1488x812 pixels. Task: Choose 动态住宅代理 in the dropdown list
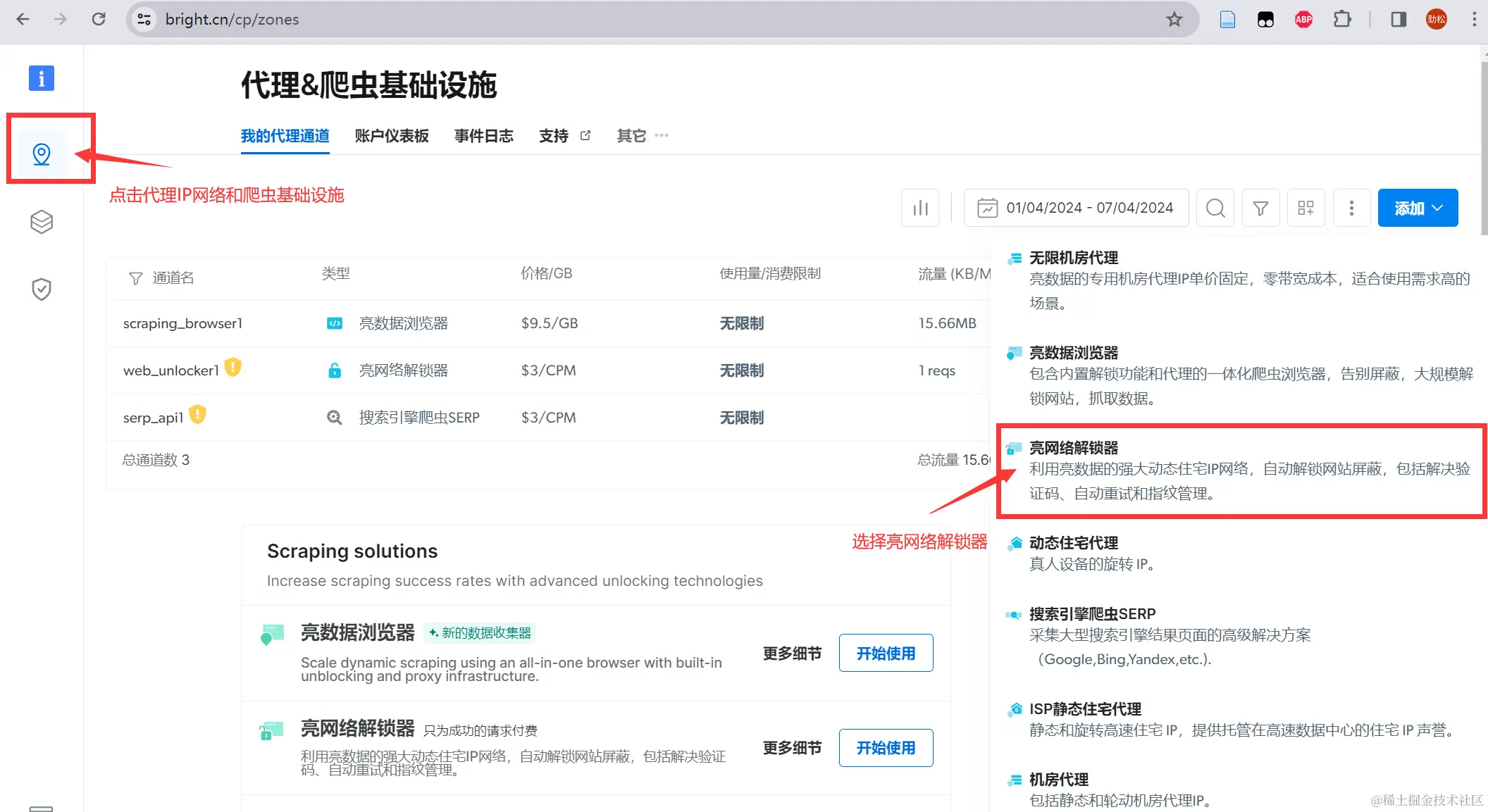pyautogui.click(x=1073, y=543)
